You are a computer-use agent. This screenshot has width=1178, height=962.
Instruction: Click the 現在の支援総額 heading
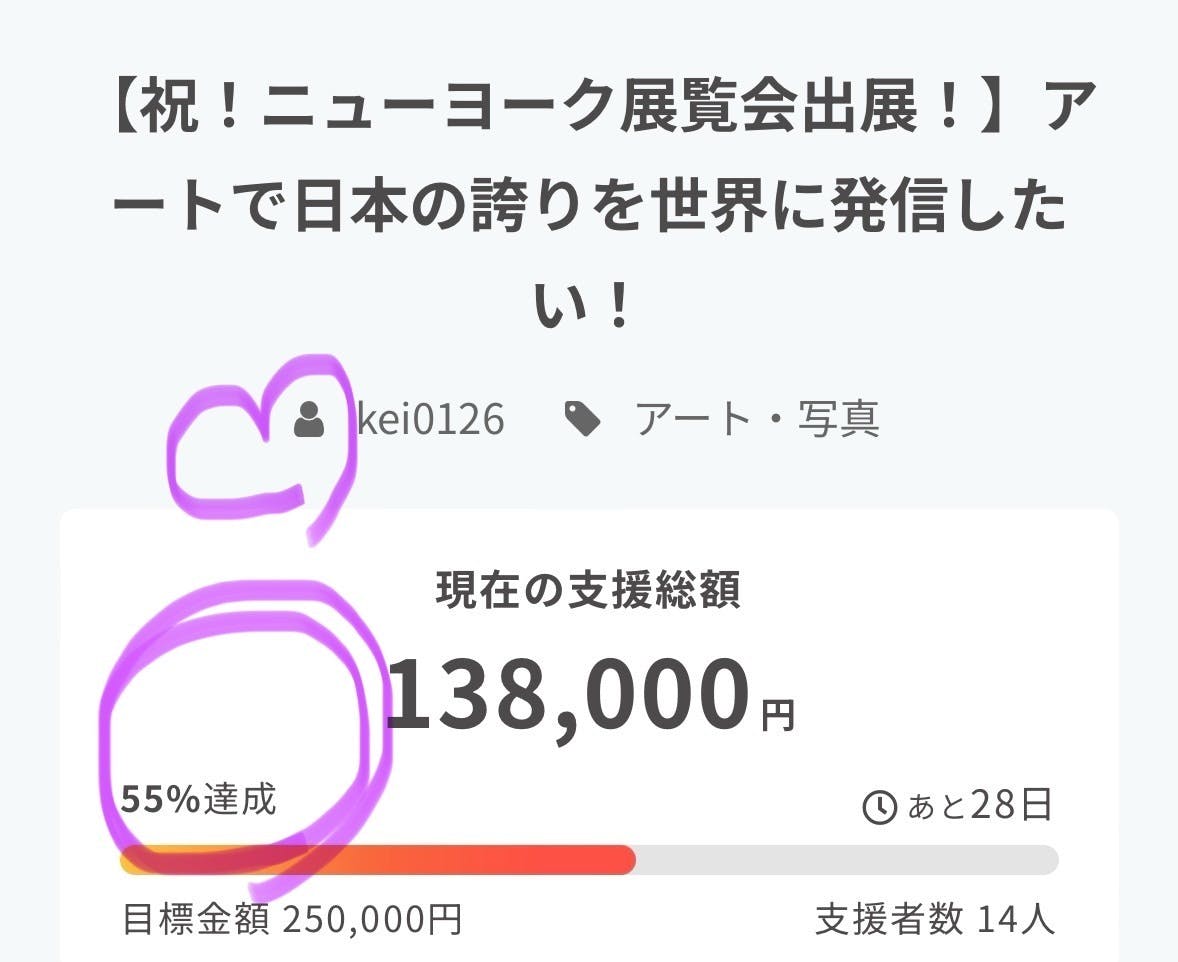tap(588, 592)
